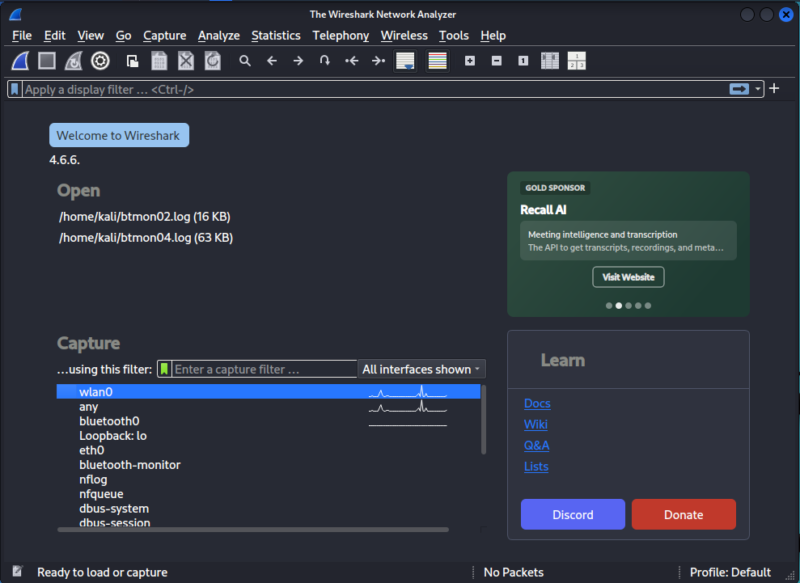Screen dimensions: 800x583
Task: Click the interface list horizontal scrollbar
Action: coord(253,529)
